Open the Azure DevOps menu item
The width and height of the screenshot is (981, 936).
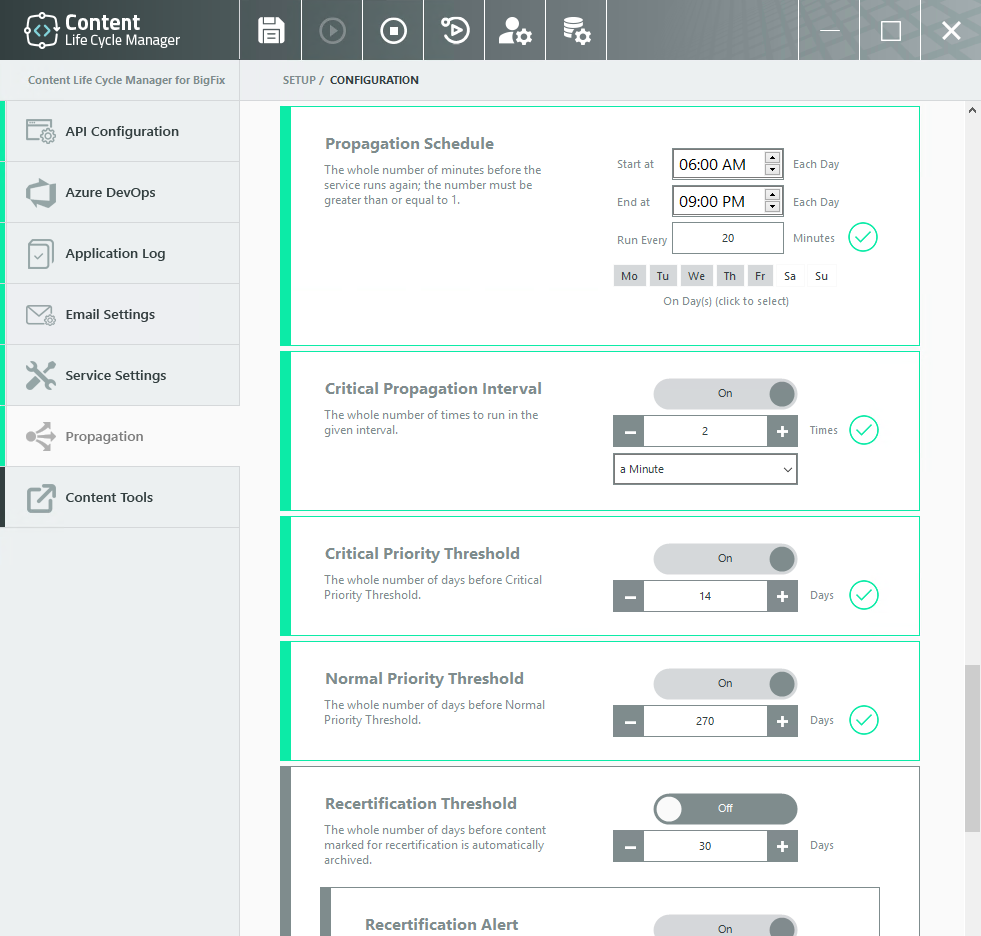[x=122, y=192]
